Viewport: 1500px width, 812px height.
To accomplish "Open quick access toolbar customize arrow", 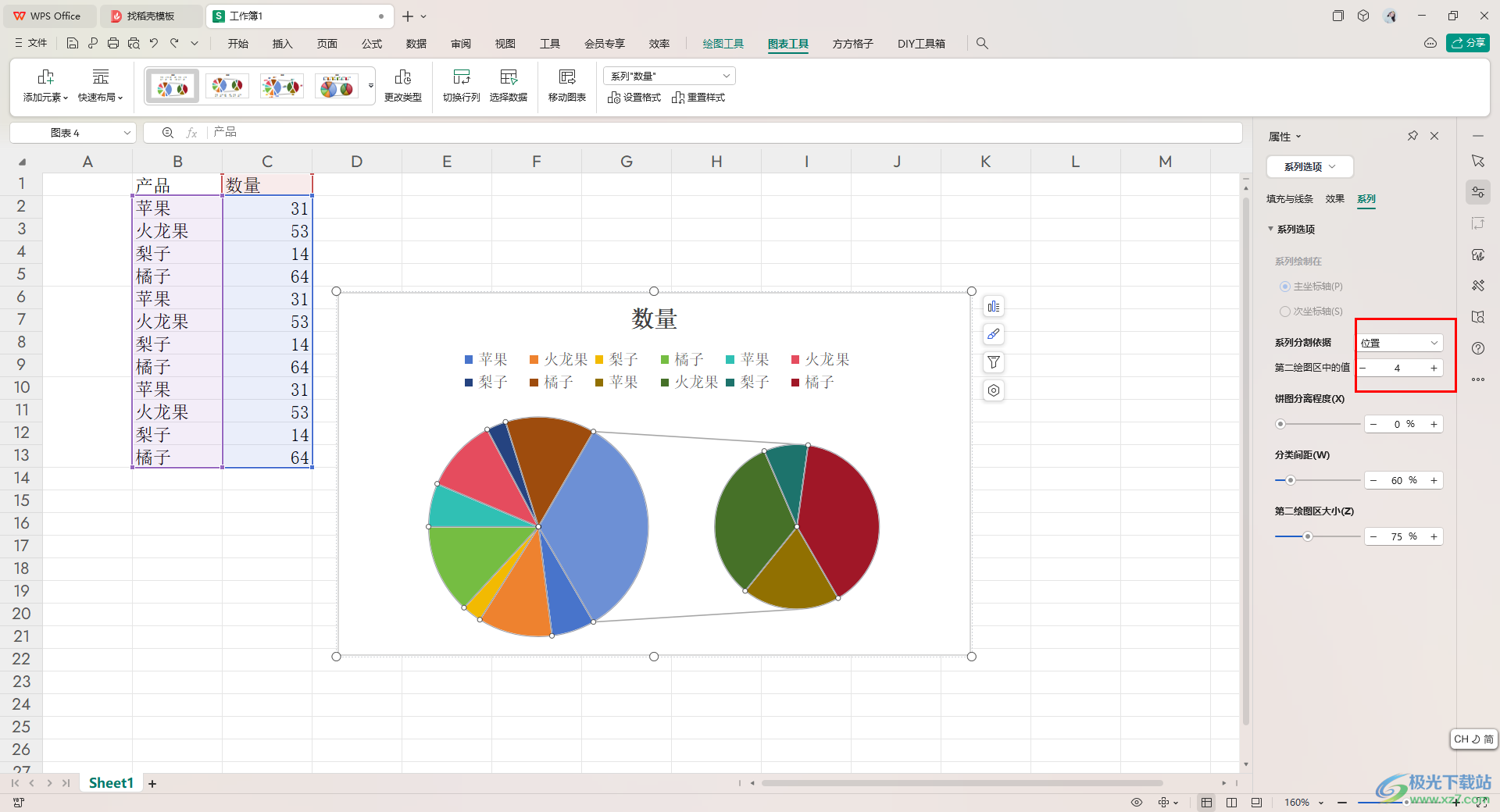I will point(195,44).
